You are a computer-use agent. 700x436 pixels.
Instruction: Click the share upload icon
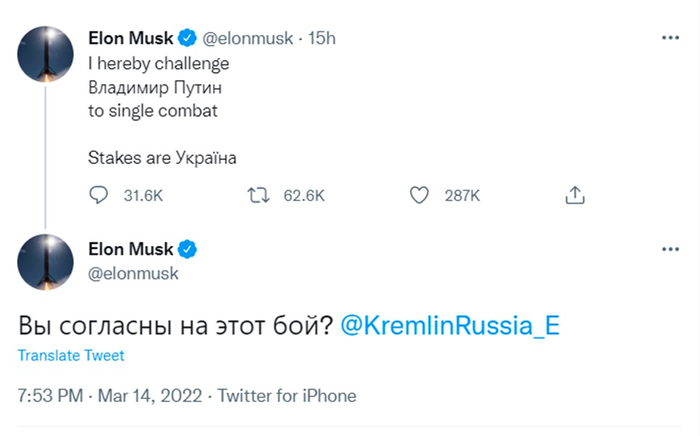pos(575,194)
